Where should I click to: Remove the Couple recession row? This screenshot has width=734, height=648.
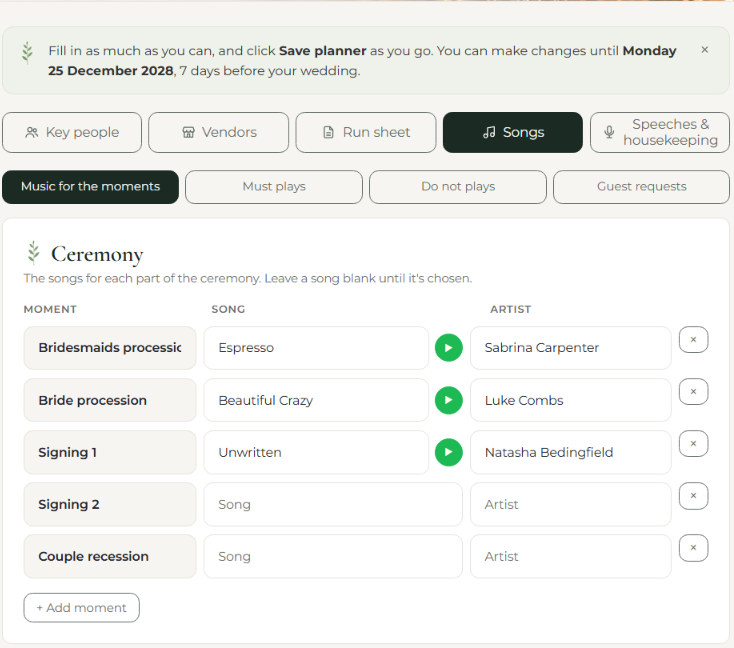[693, 547]
